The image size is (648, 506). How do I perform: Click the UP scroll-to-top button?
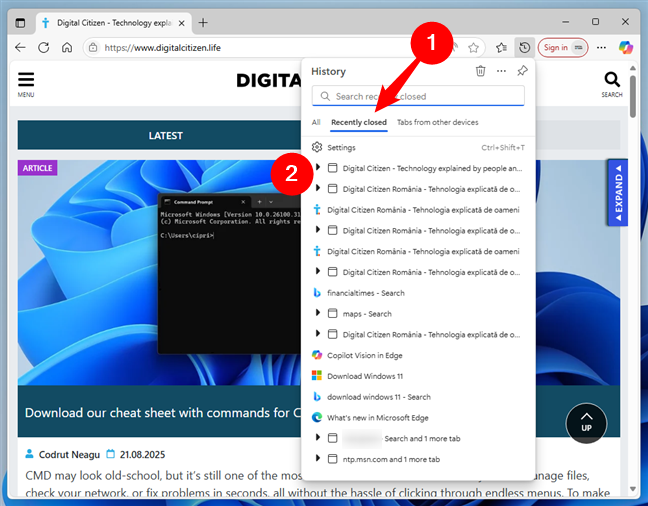click(x=586, y=423)
